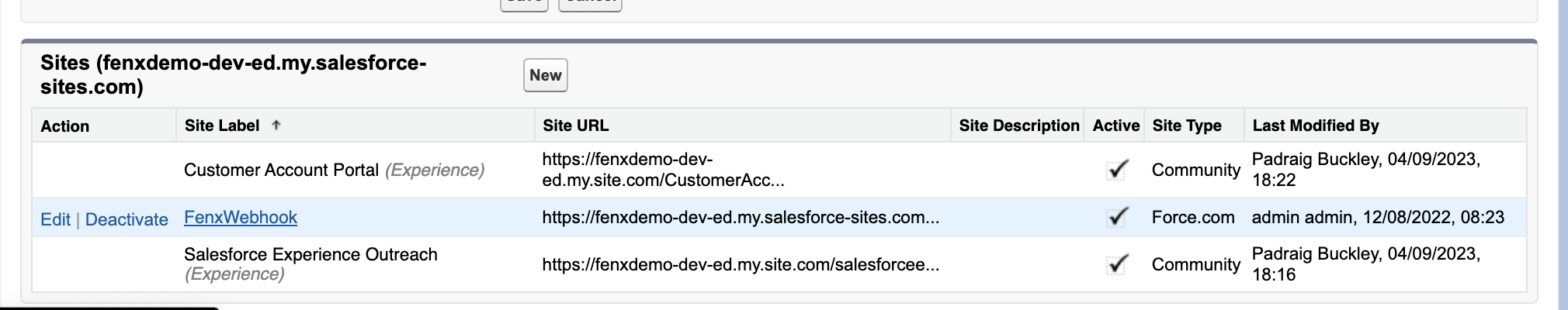Click the Site Type column header
This screenshot has height=310, width=1568.
coord(1186,126)
